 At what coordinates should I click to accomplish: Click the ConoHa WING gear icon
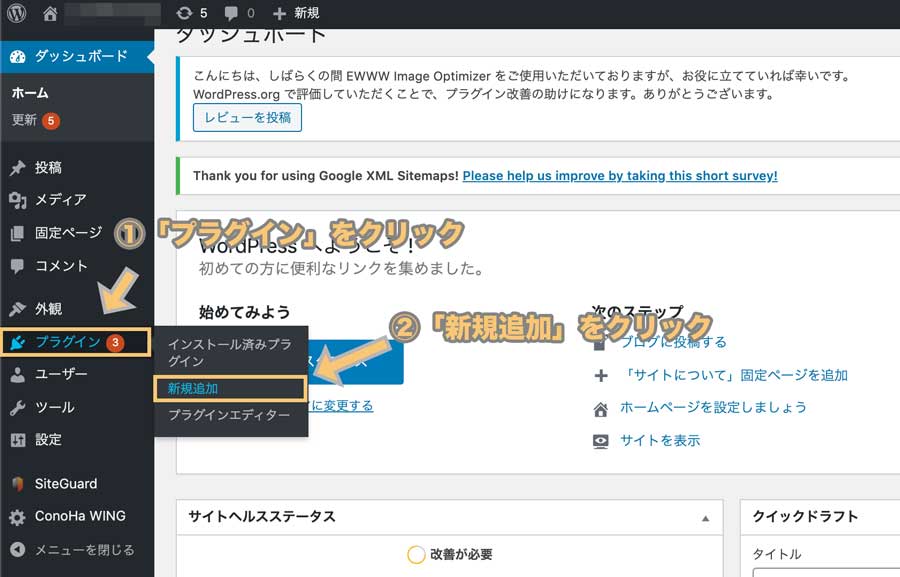coord(18,517)
